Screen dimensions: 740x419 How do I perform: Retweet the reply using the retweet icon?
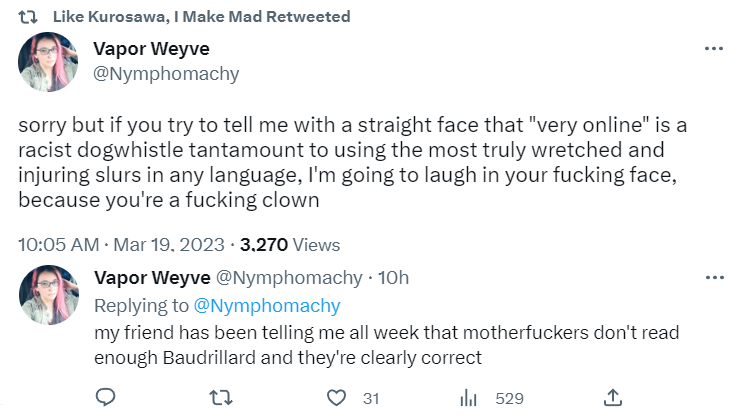coord(224,398)
